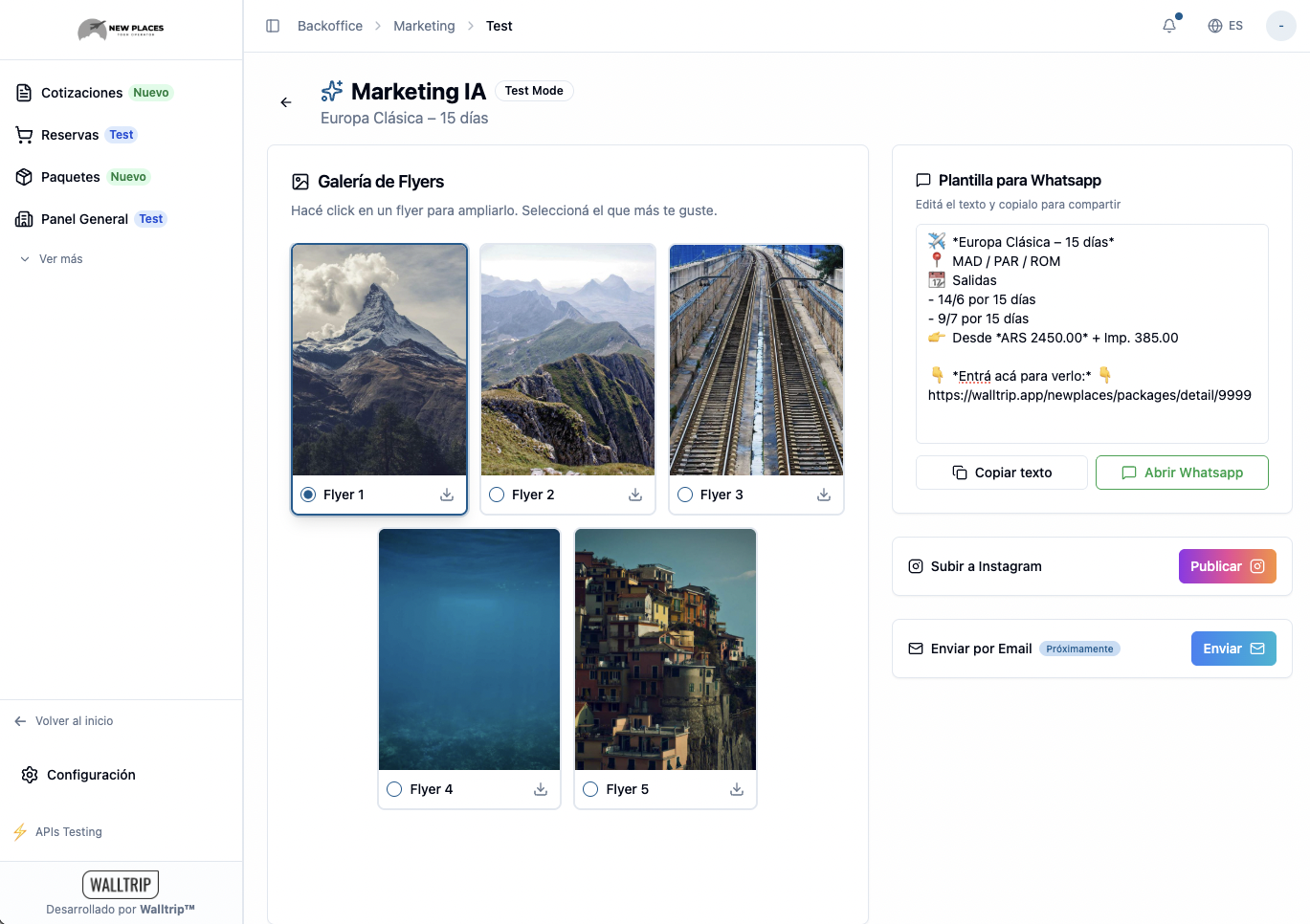
Task: Select the Flyer 3 radio button
Action: click(685, 495)
